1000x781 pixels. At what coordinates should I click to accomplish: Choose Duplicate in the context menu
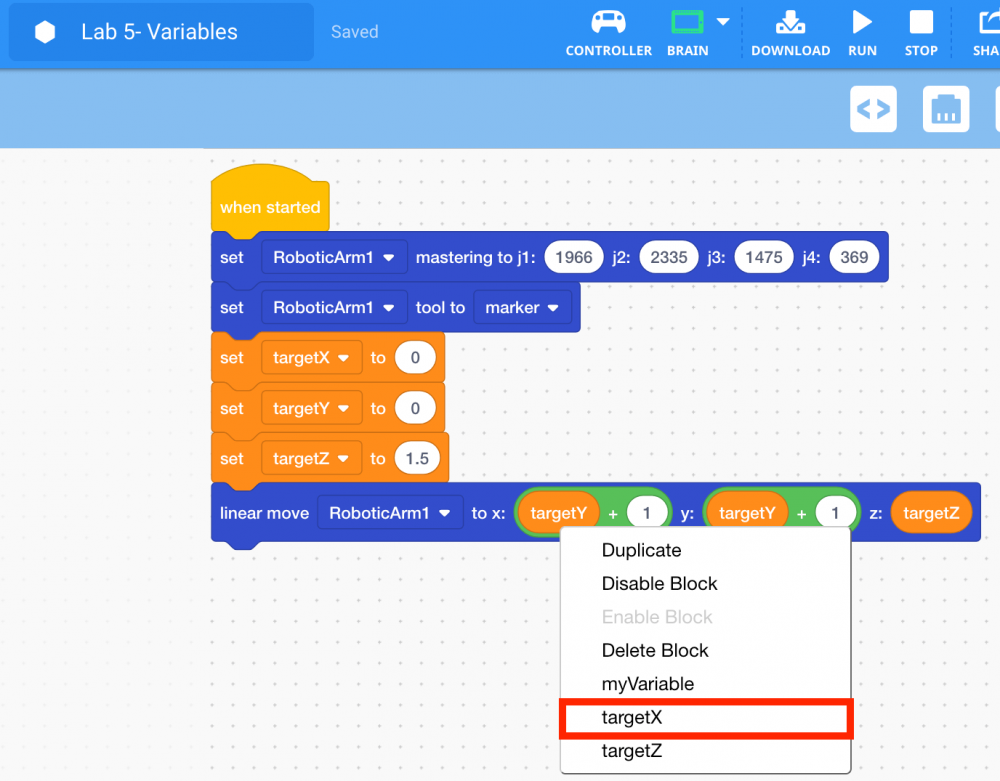click(x=641, y=550)
